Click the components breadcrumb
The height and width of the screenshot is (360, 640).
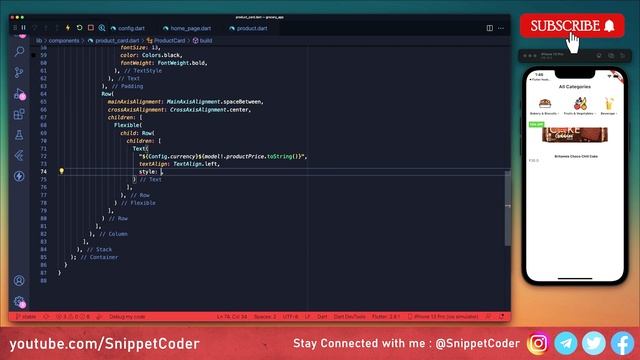click(x=64, y=40)
